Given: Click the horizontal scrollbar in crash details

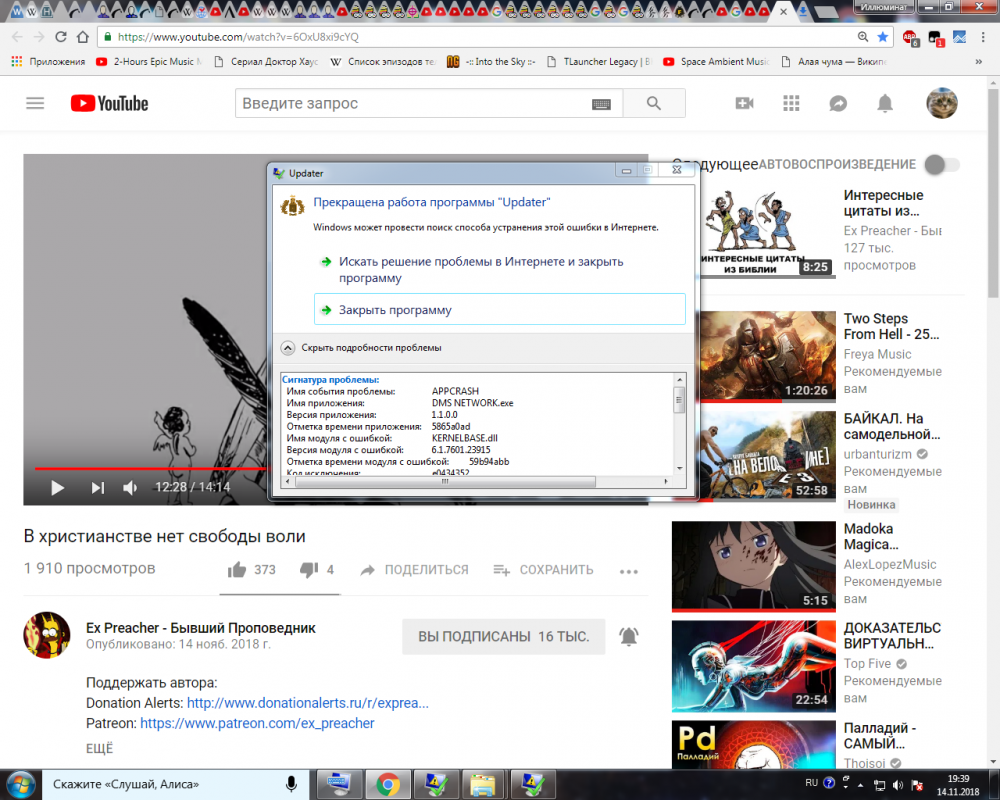Looking at the screenshot, I should [445, 482].
